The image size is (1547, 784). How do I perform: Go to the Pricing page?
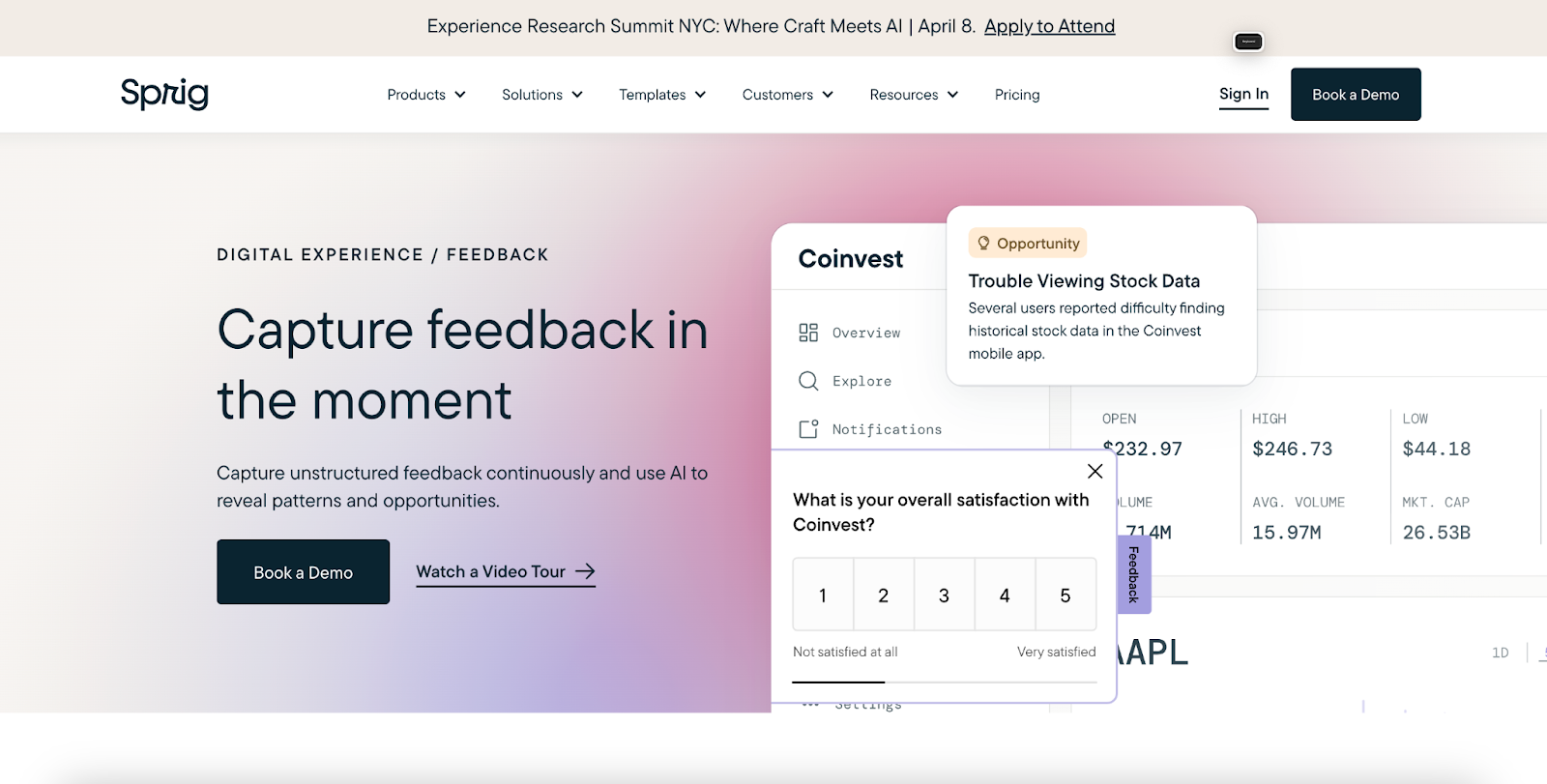[x=1017, y=95]
